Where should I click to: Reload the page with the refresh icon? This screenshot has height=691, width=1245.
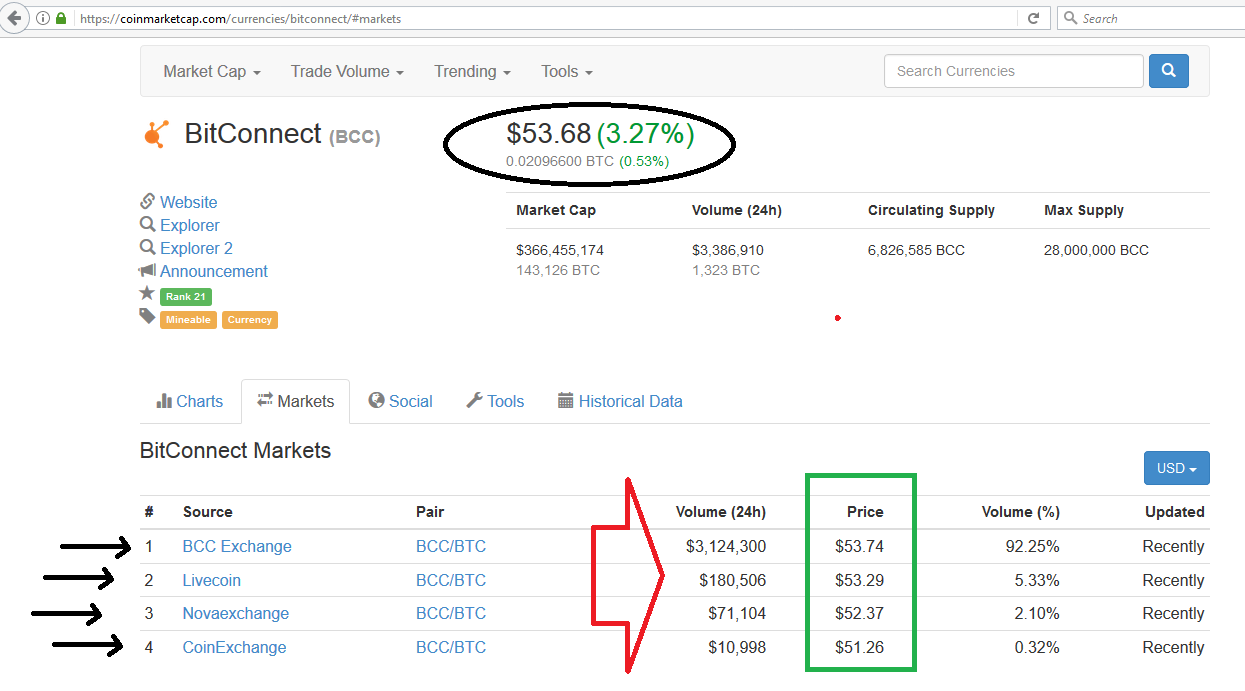[x=1034, y=18]
